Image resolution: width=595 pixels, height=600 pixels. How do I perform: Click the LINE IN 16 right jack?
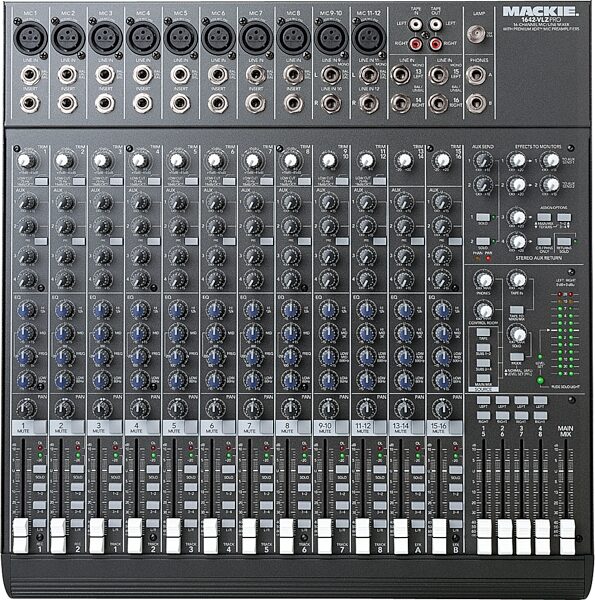tap(438, 103)
